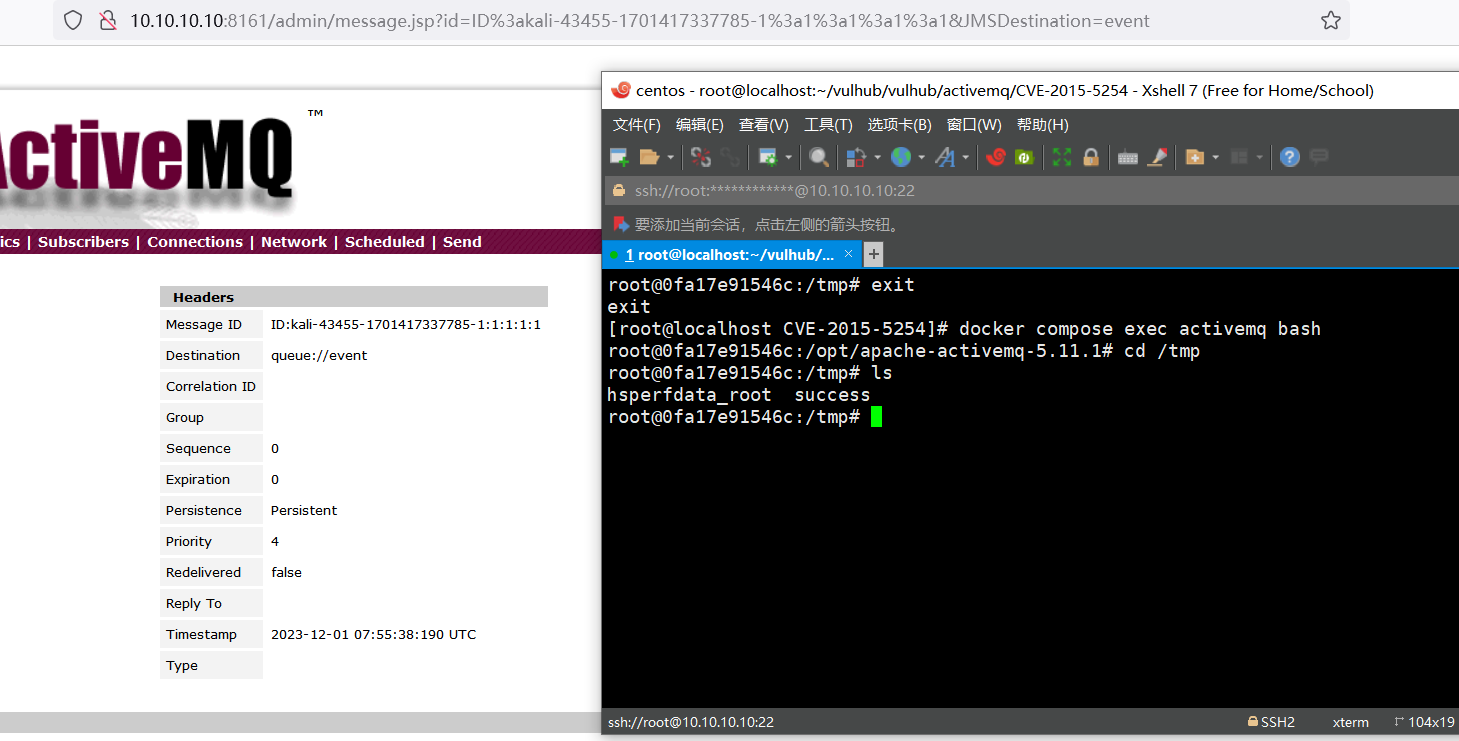Click the red-blue arrow add session icon
1459x741 pixels.
tap(621, 224)
